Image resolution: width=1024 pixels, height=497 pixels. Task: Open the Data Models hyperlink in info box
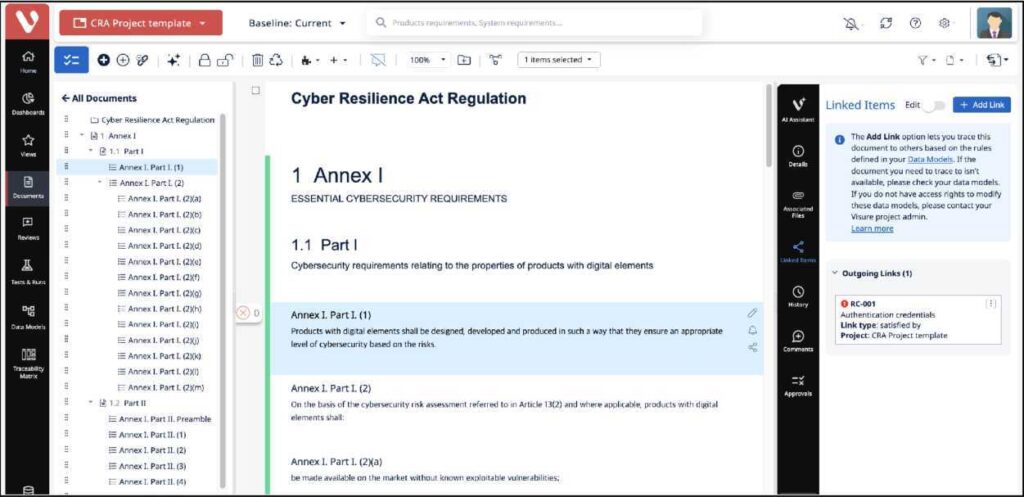click(x=931, y=159)
